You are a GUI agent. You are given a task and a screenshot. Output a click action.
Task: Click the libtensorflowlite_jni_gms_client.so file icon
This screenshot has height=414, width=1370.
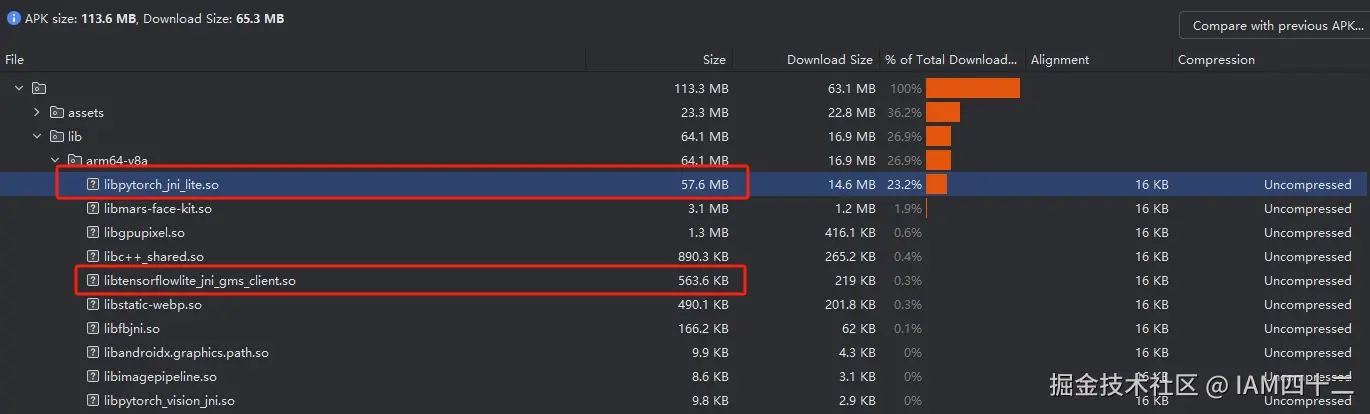point(93,281)
